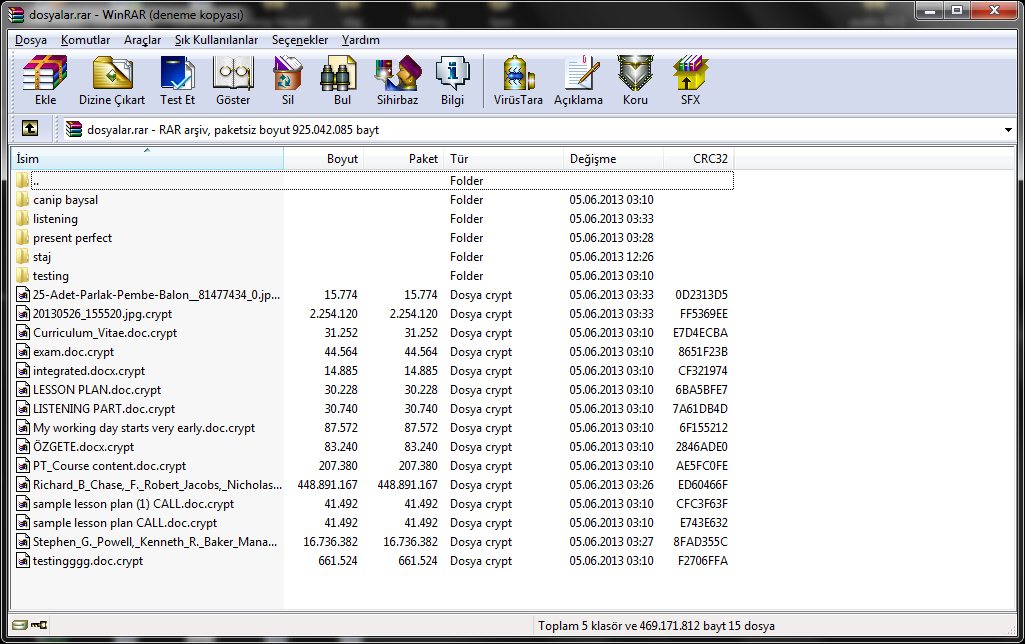Click the VirüsTara scan icon
Screen dimensions: 1025x644
(x=517, y=80)
